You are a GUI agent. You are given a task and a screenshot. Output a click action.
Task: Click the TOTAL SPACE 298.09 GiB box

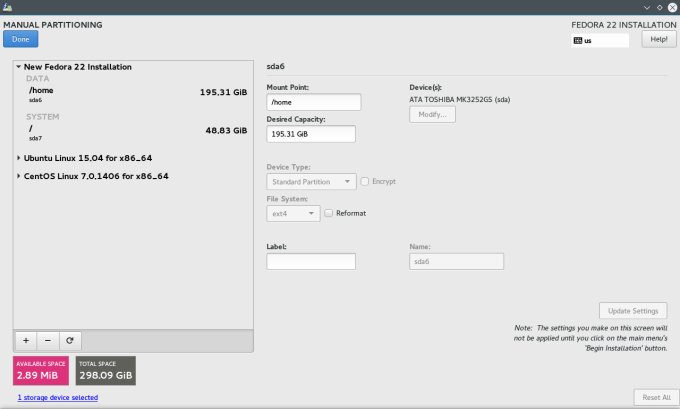106,371
